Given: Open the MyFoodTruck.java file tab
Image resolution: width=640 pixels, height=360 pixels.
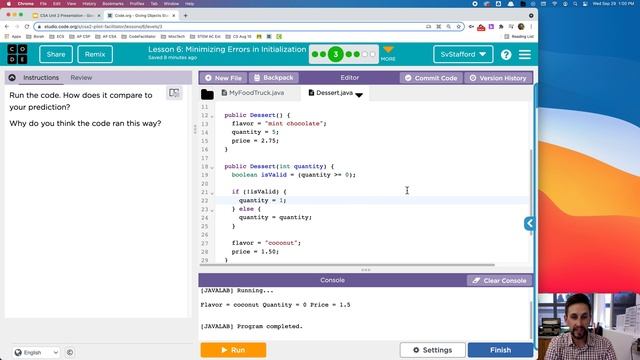Looking at the screenshot, I should point(253,93).
